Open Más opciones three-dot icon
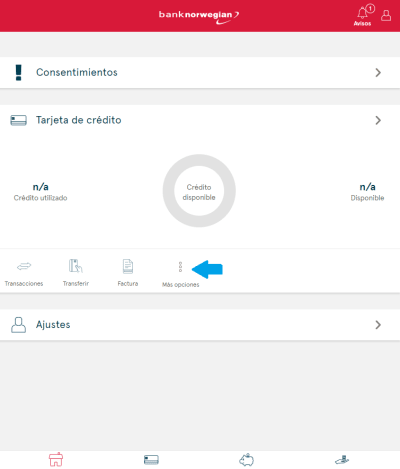The image size is (400, 469). click(x=180, y=267)
